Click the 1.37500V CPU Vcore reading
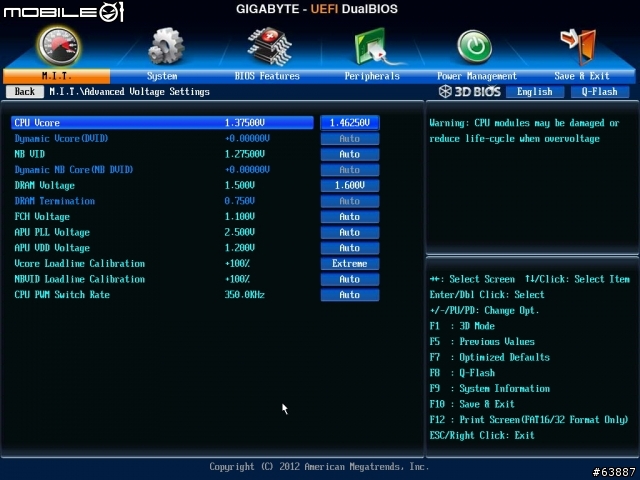 point(245,123)
